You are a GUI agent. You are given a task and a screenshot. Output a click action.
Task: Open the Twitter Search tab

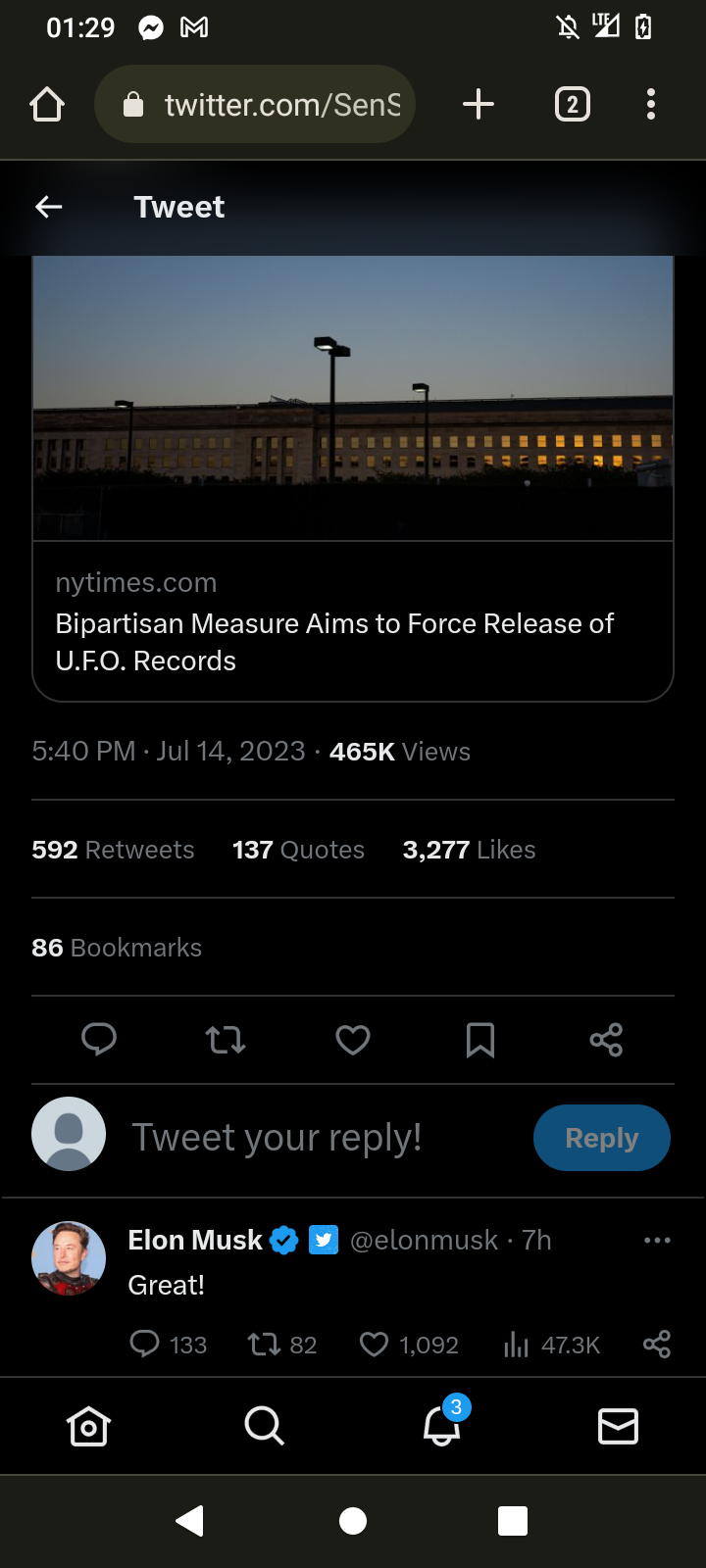265,1426
